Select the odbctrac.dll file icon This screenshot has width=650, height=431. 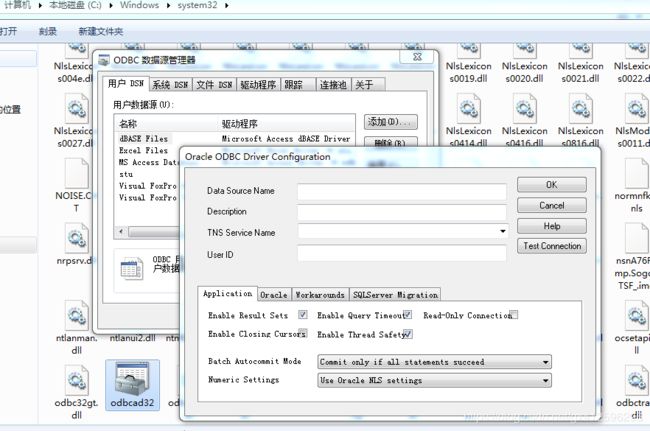[637, 379]
